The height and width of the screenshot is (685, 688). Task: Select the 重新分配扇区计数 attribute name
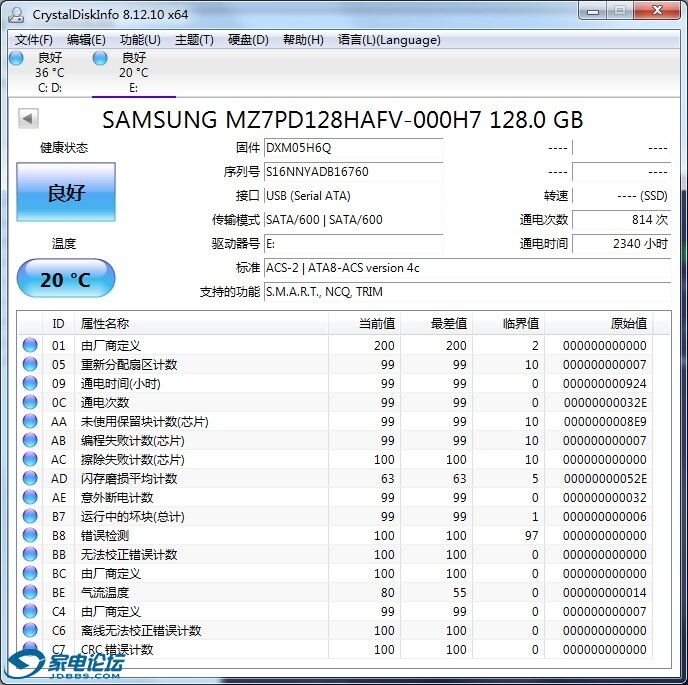coord(129,365)
